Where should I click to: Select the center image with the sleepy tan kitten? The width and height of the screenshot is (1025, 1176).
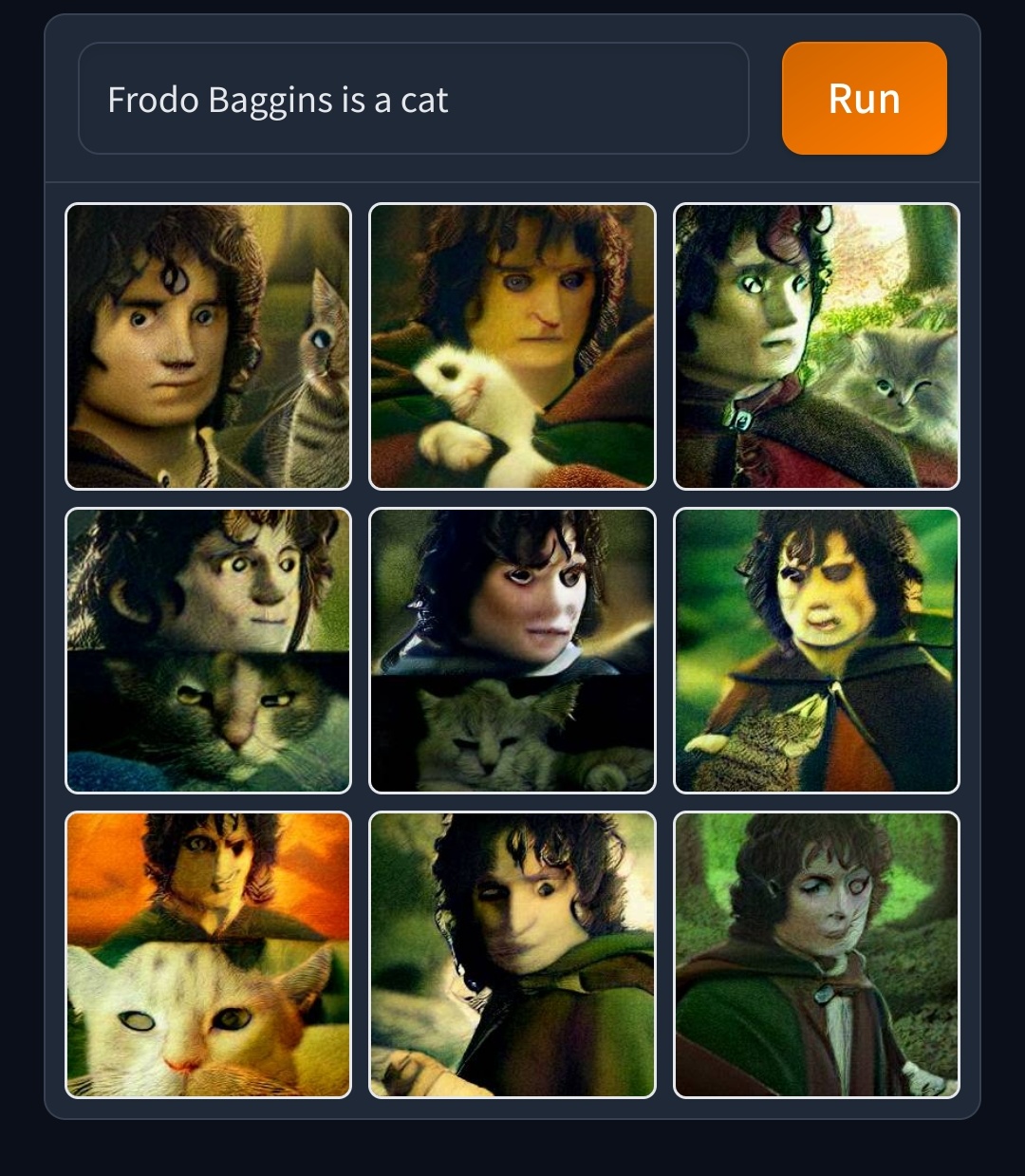tap(512, 650)
